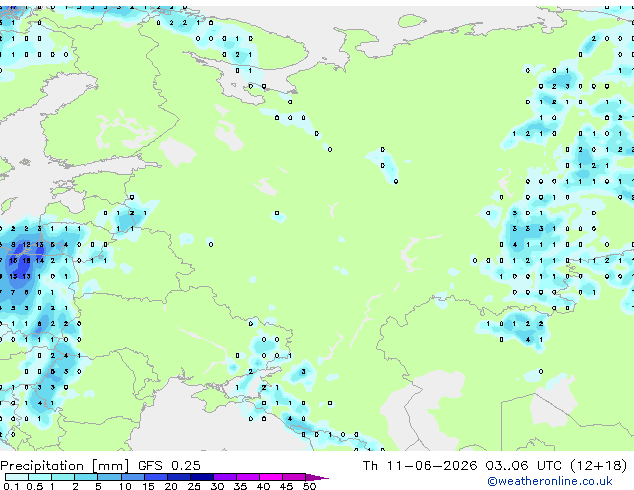Viewport: 634px width, 490px height.
Task: Click the 0.1–0.5 mm palest legend swatch
Action: (x=17, y=477)
